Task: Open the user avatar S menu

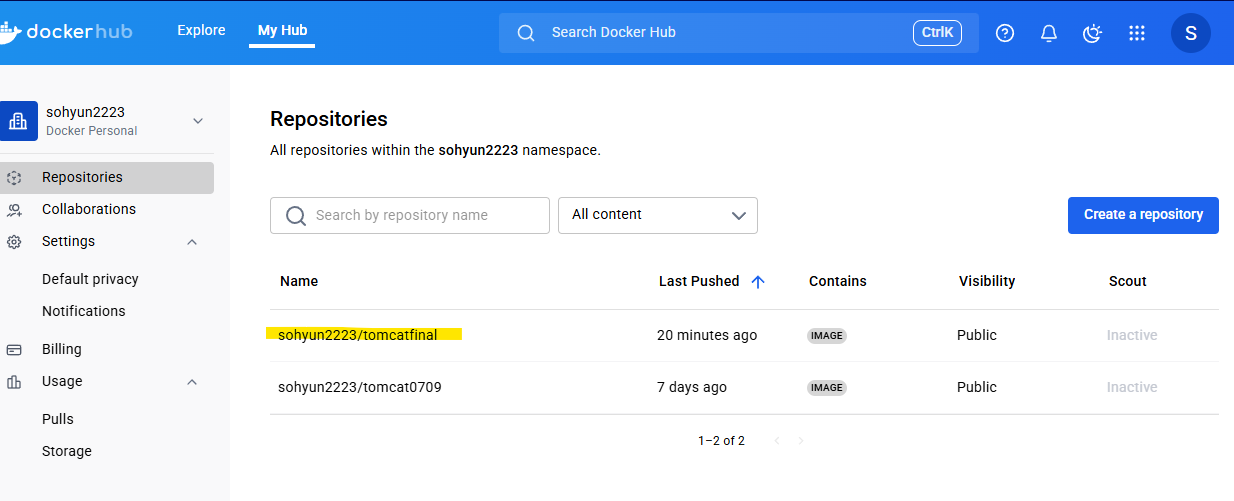Action: (1190, 33)
